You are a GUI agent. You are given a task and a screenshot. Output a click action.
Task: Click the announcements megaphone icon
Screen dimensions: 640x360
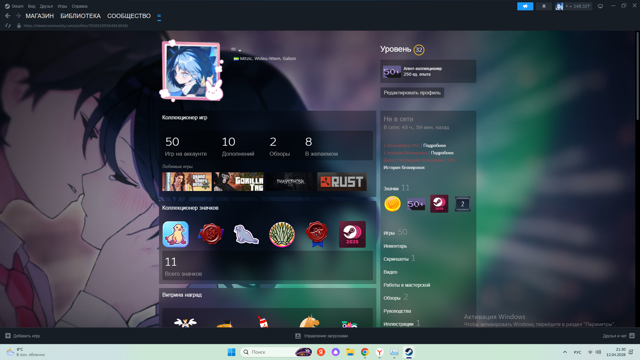[525, 6]
